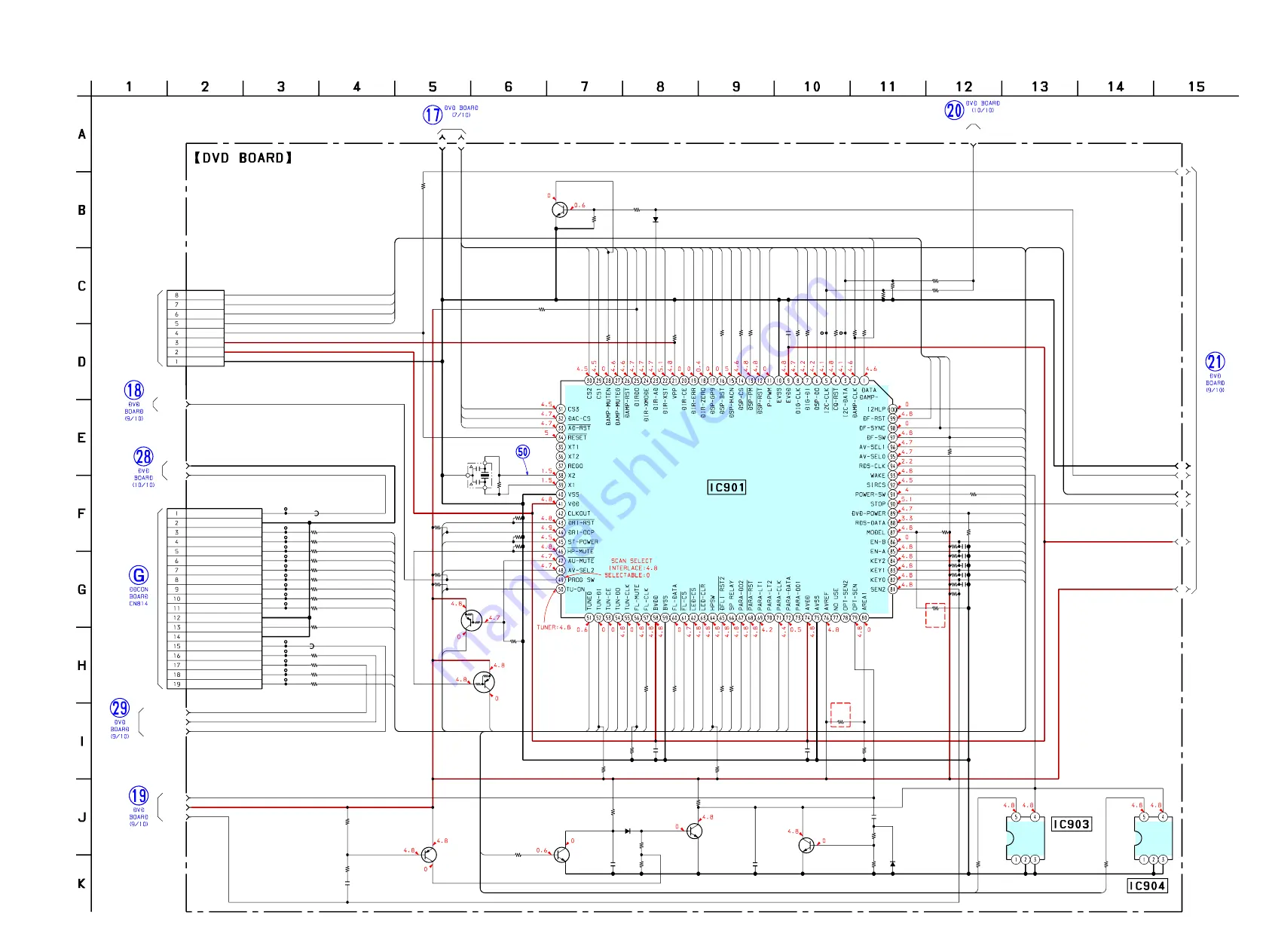Click the IC904 label
Viewport: 1266px width, 952px height.
coord(1147,886)
